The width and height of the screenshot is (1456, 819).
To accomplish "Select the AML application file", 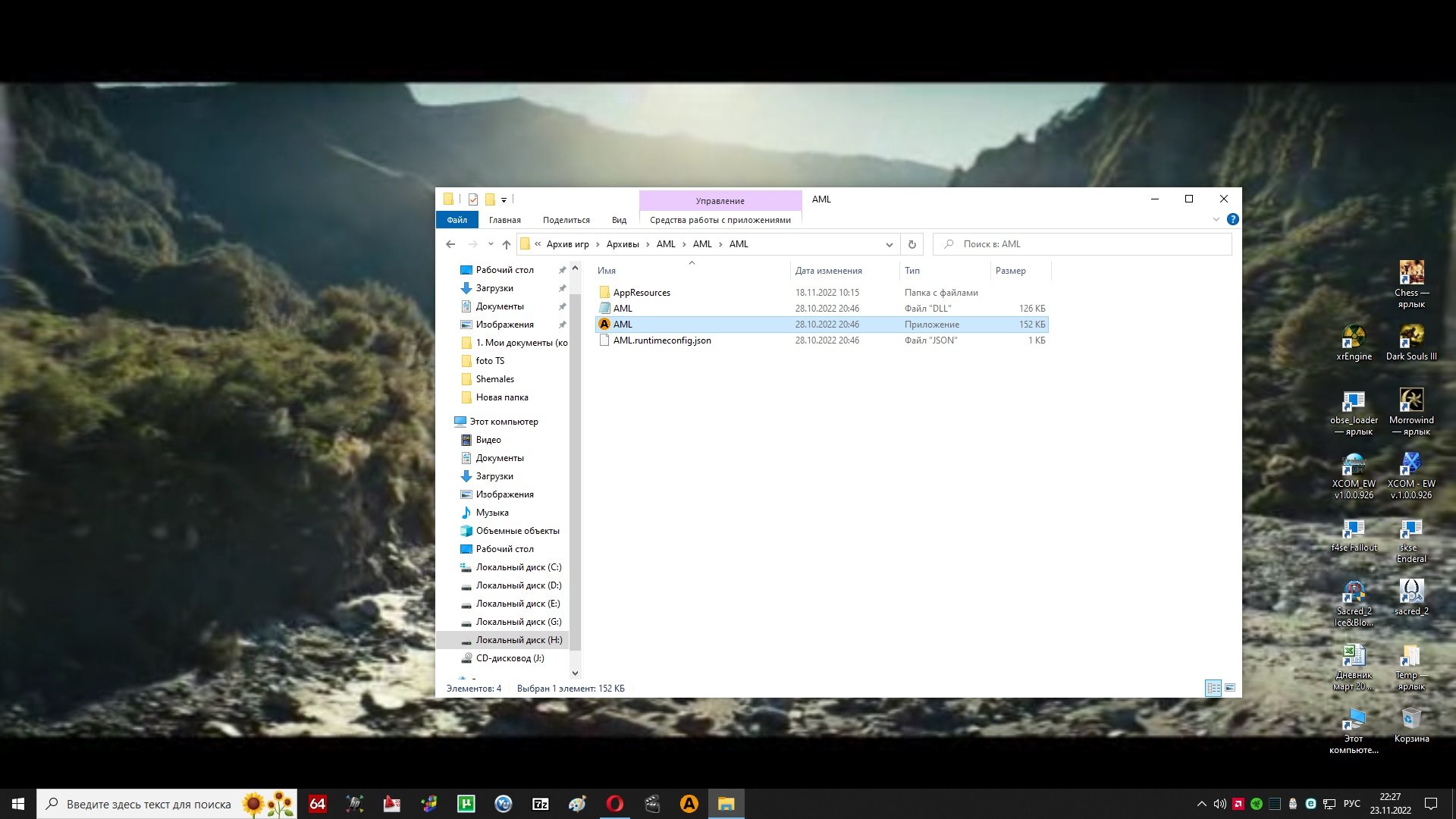I will [623, 325].
